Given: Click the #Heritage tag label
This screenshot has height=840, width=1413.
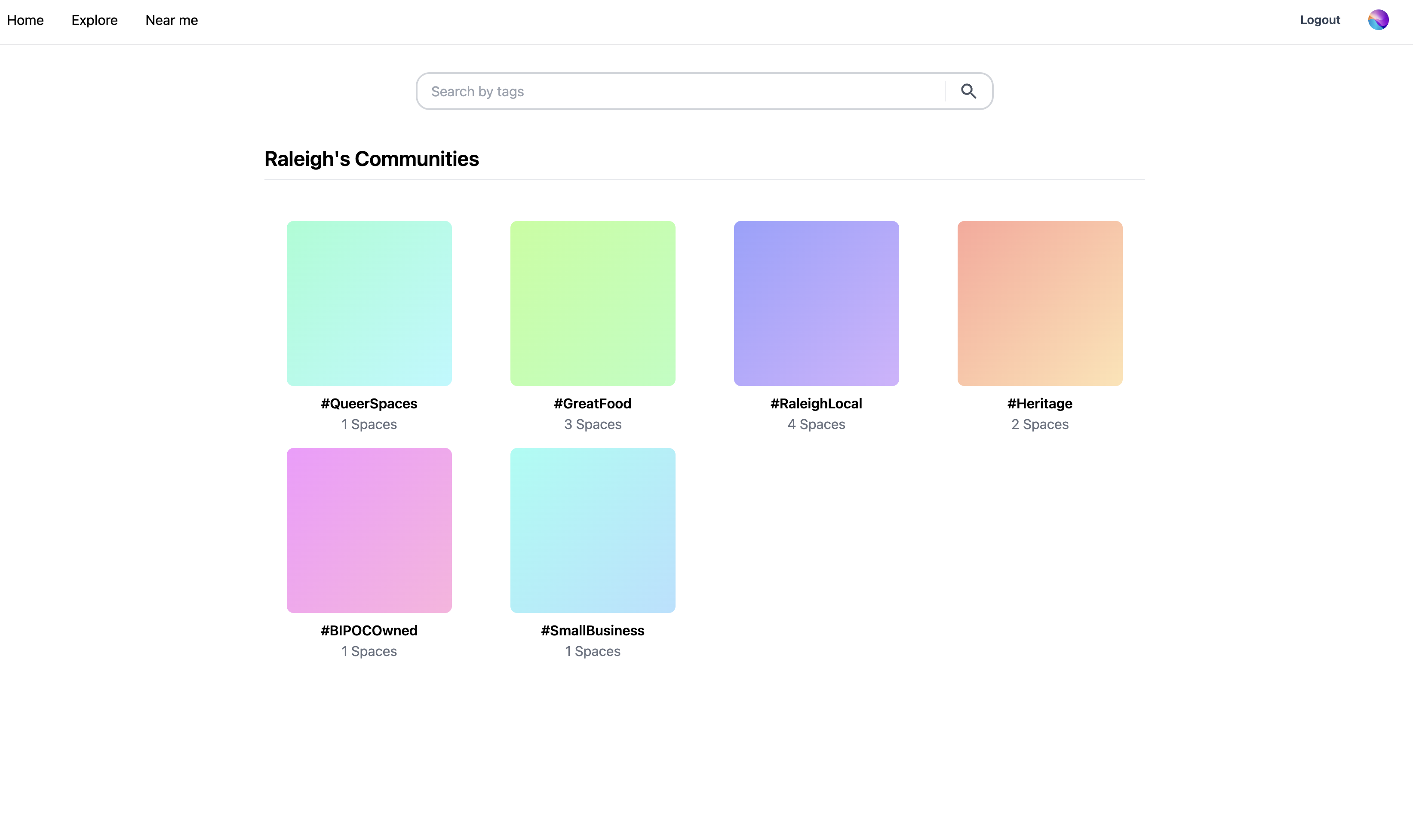Looking at the screenshot, I should click(1040, 404).
